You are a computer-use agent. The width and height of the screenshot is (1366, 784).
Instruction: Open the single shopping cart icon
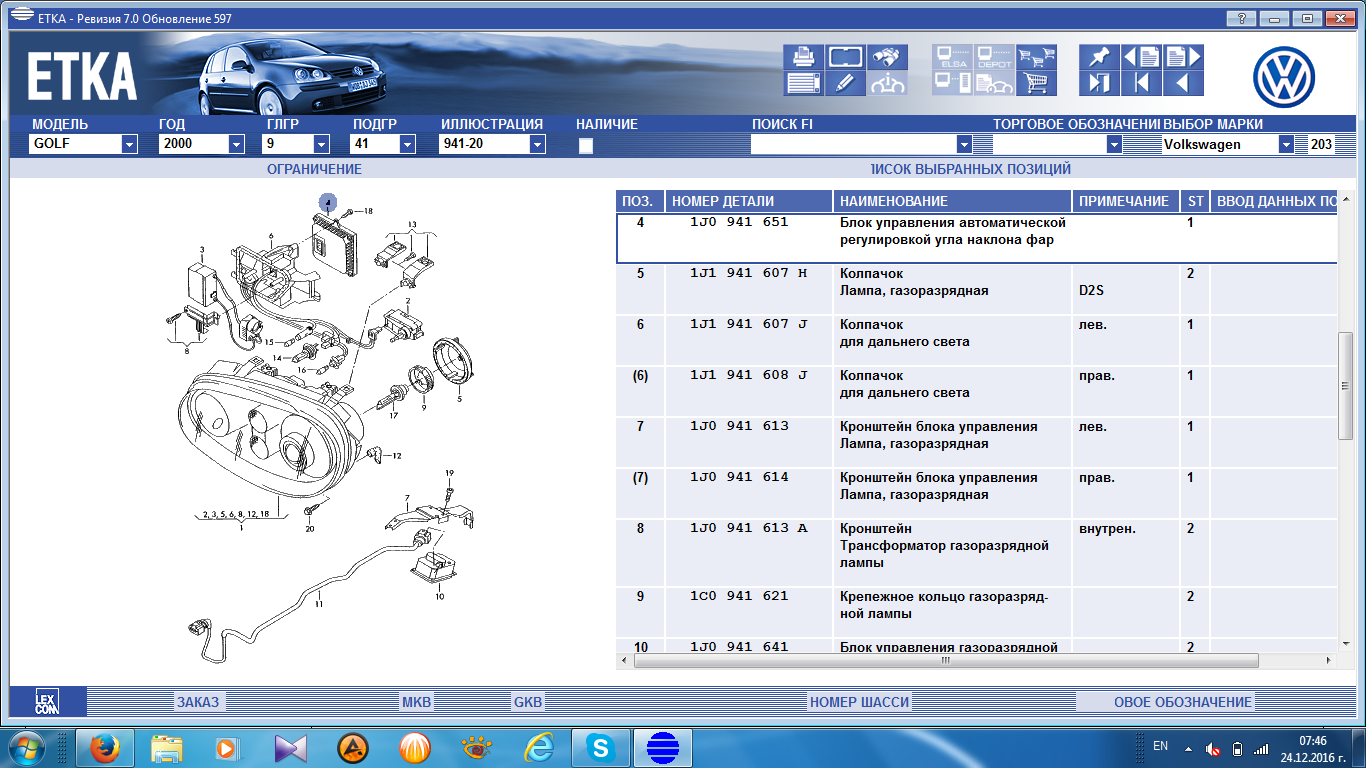click(x=1037, y=83)
